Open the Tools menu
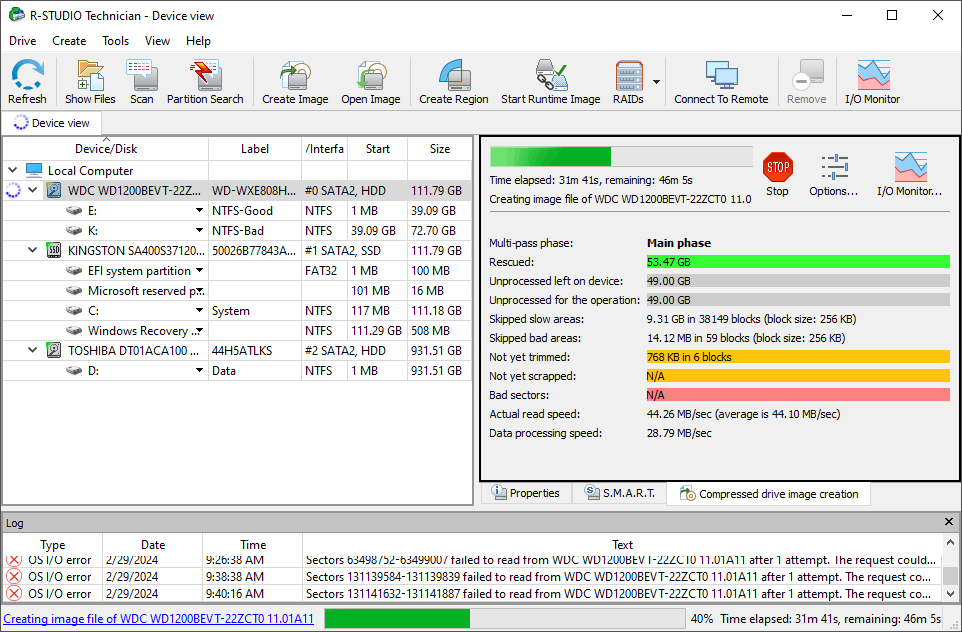 tap(115, 40)
